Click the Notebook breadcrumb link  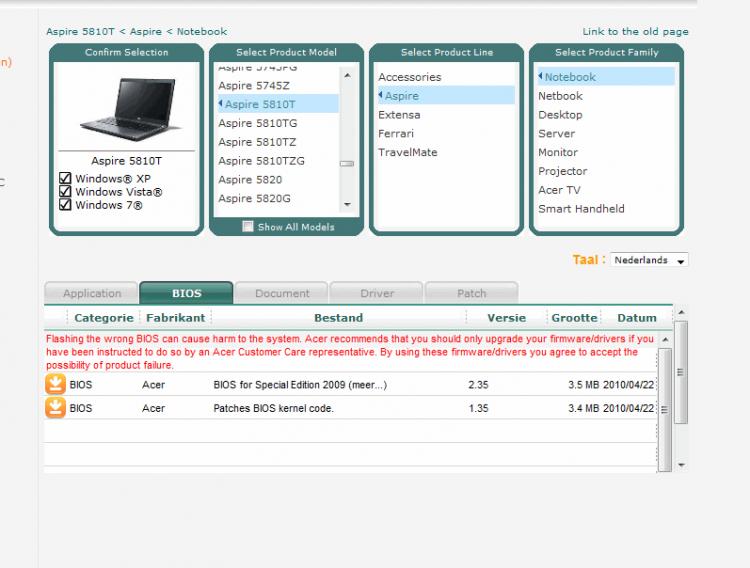pos(202,32)
